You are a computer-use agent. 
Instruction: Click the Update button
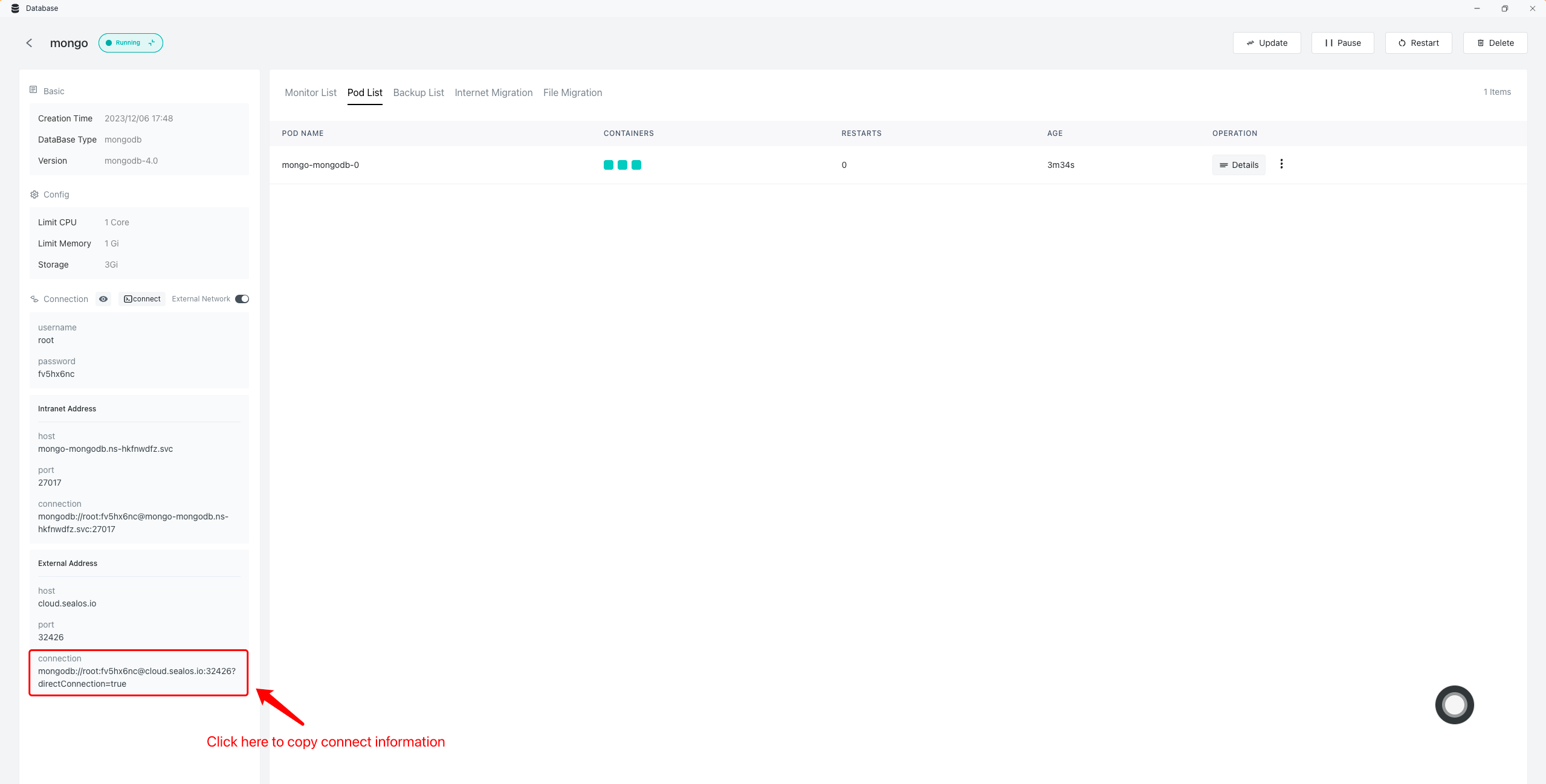1267,43
